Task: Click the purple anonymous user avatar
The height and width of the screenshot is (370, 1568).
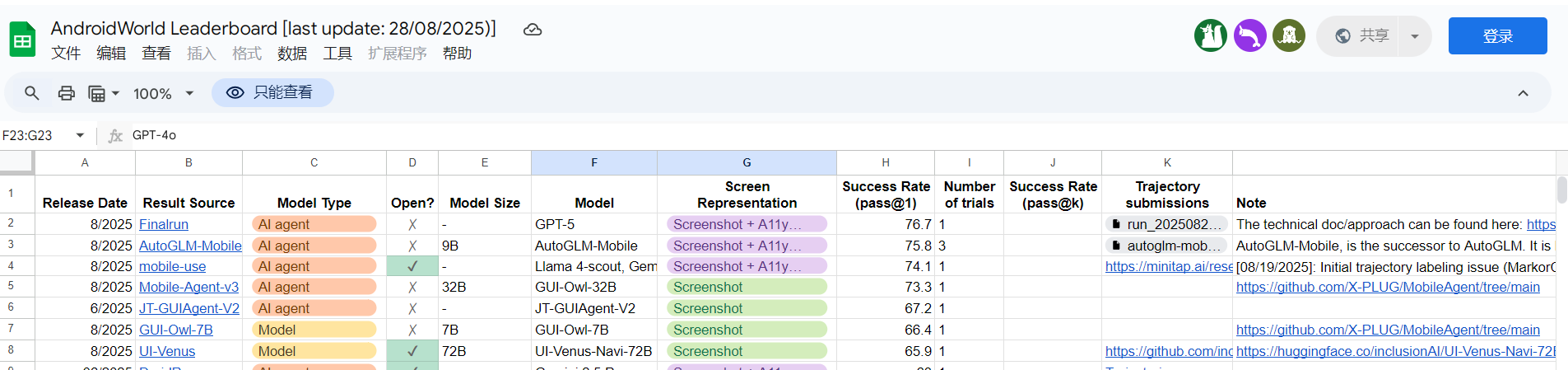Action: (1249, 35)
